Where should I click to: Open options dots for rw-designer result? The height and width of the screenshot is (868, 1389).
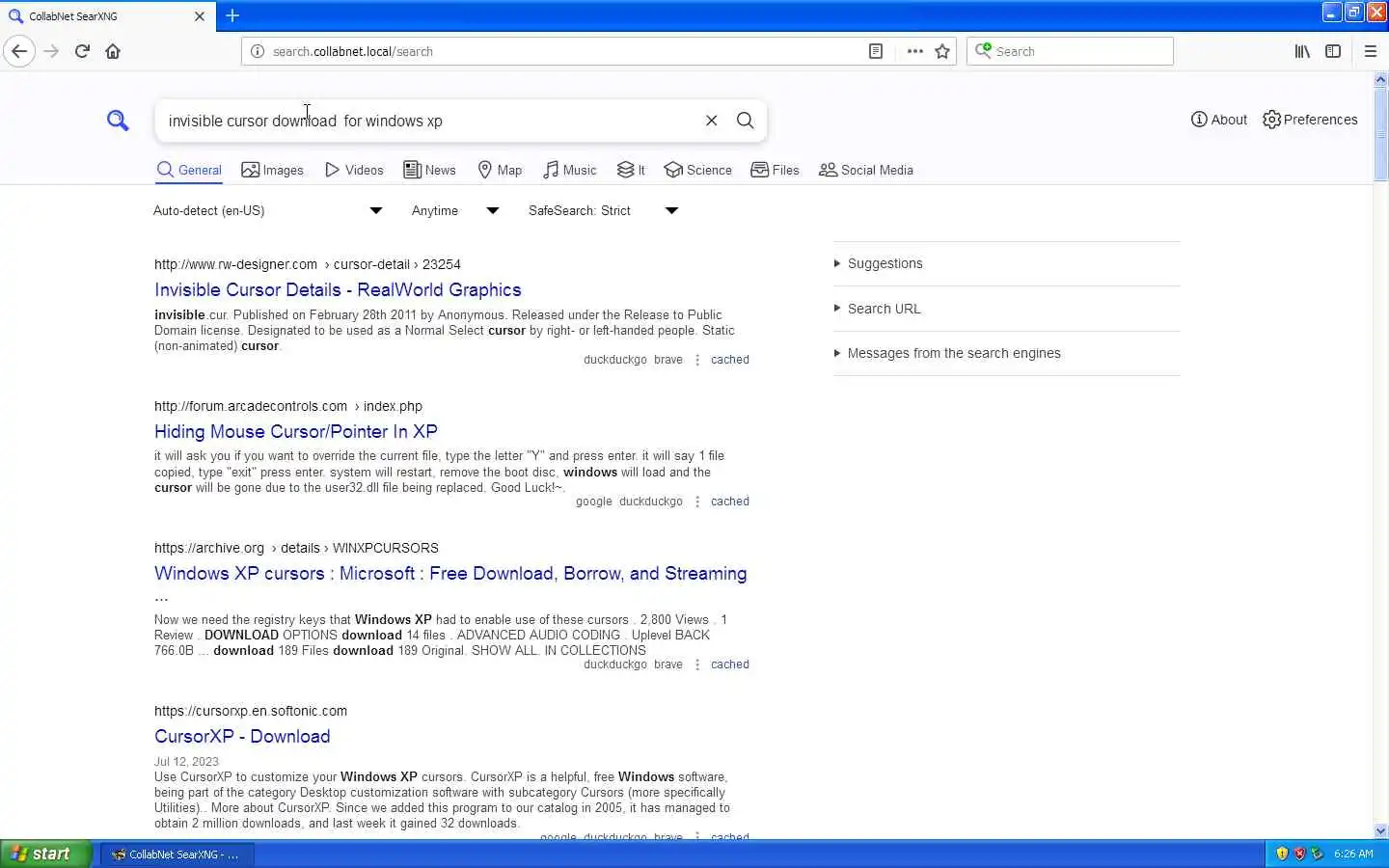point(697,360)
